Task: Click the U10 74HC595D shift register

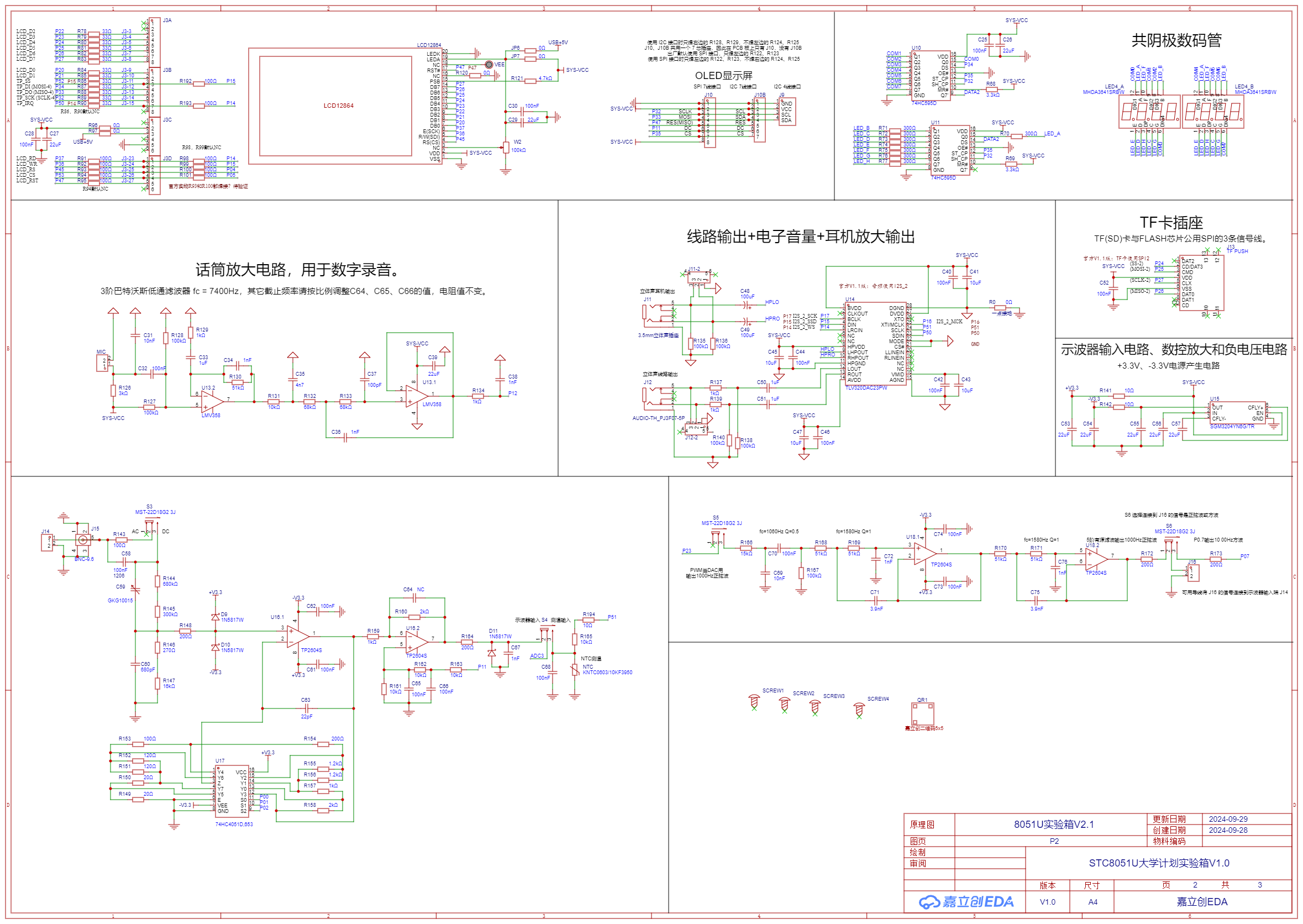Action: (x=932, y=76)
